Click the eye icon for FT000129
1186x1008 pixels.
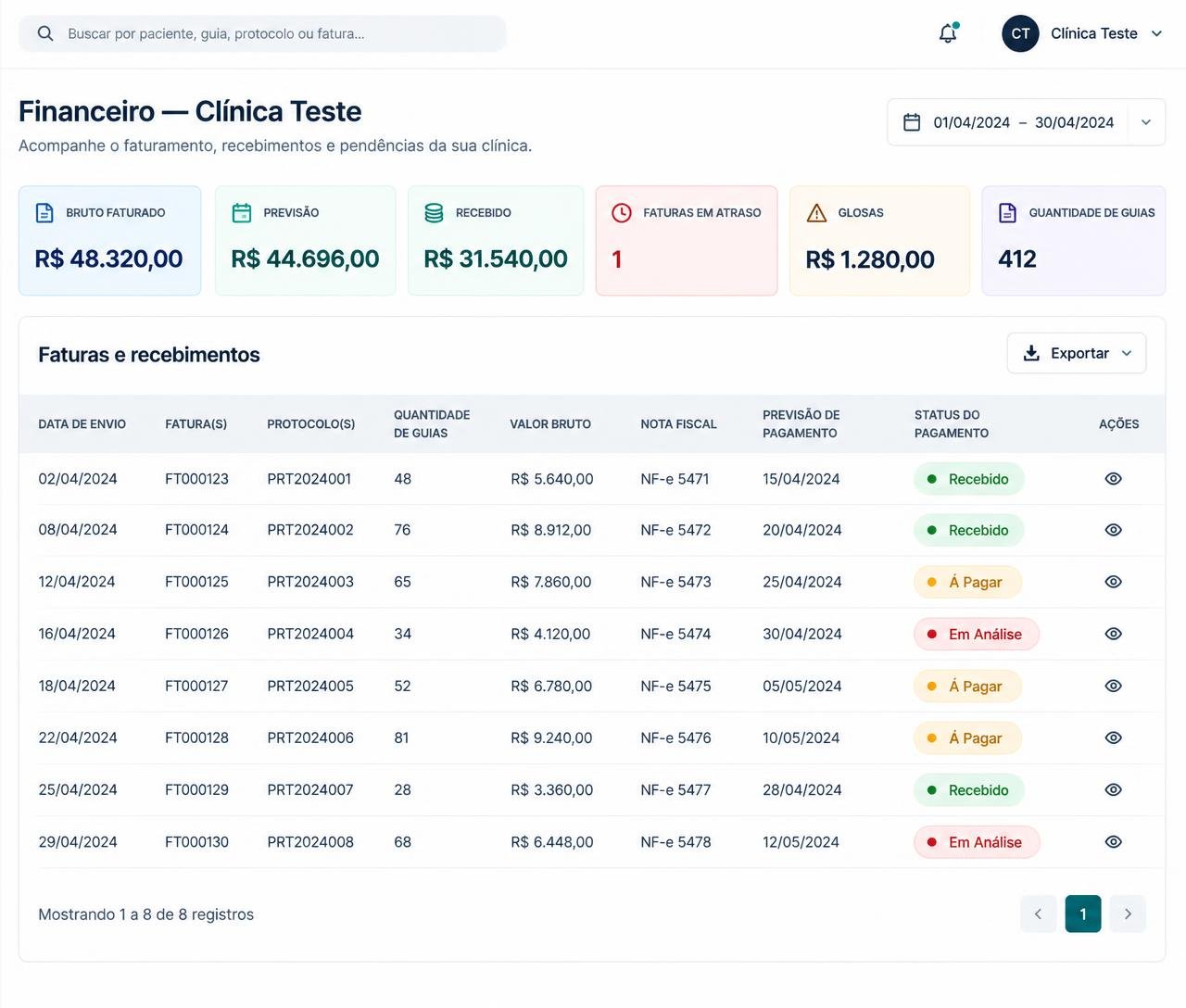tap(1114, 789)
